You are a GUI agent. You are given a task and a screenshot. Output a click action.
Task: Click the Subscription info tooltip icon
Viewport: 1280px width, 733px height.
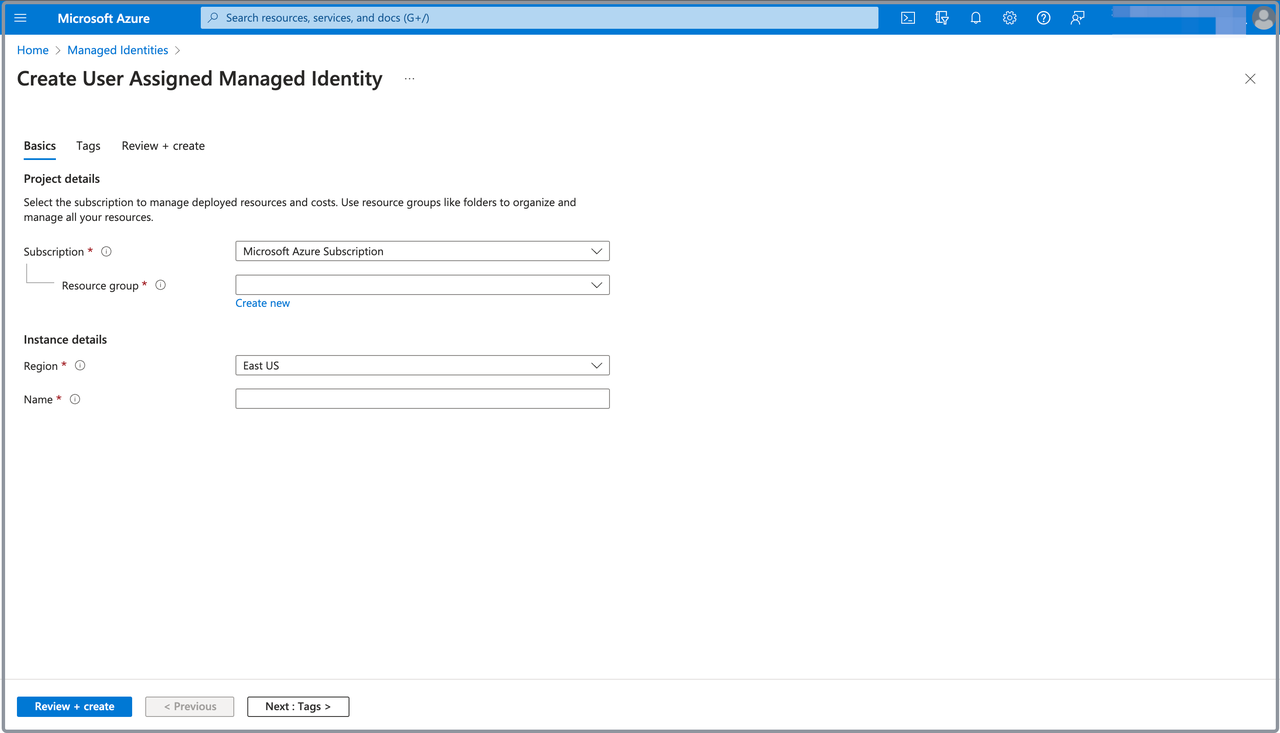(x=106, y=251)
